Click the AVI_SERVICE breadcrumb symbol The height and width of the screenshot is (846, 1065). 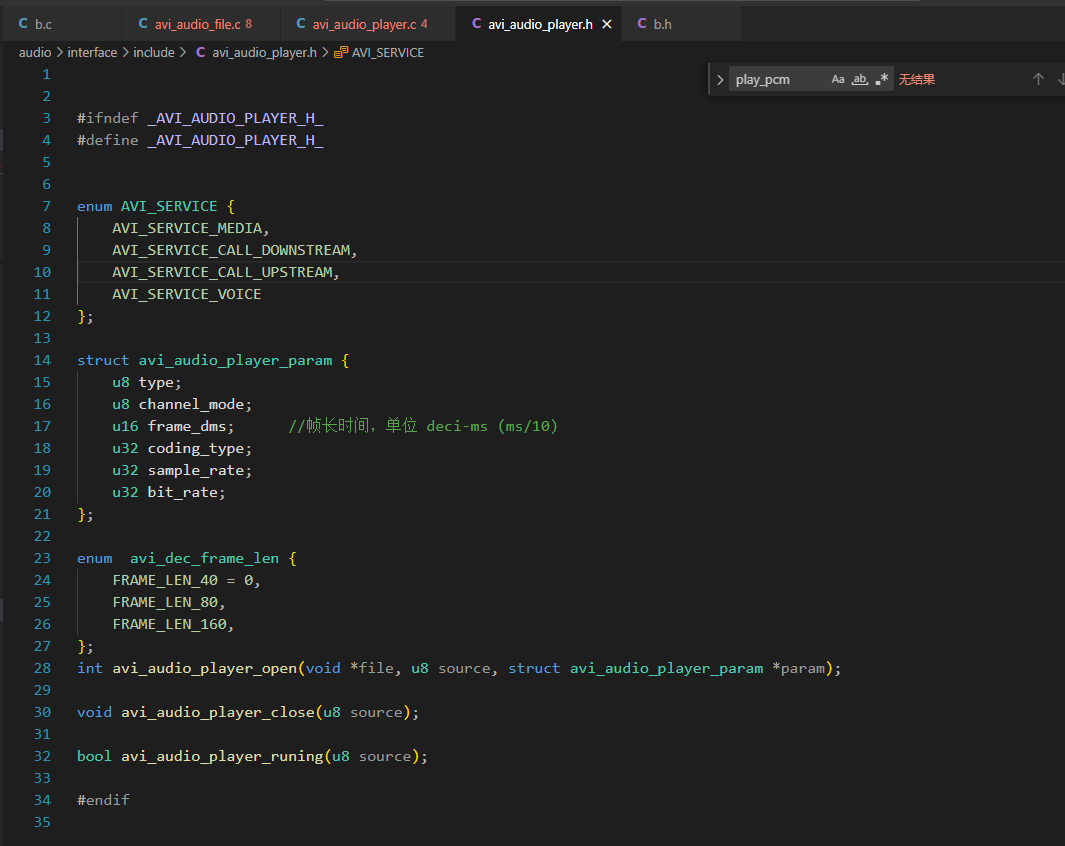[388, 52]
